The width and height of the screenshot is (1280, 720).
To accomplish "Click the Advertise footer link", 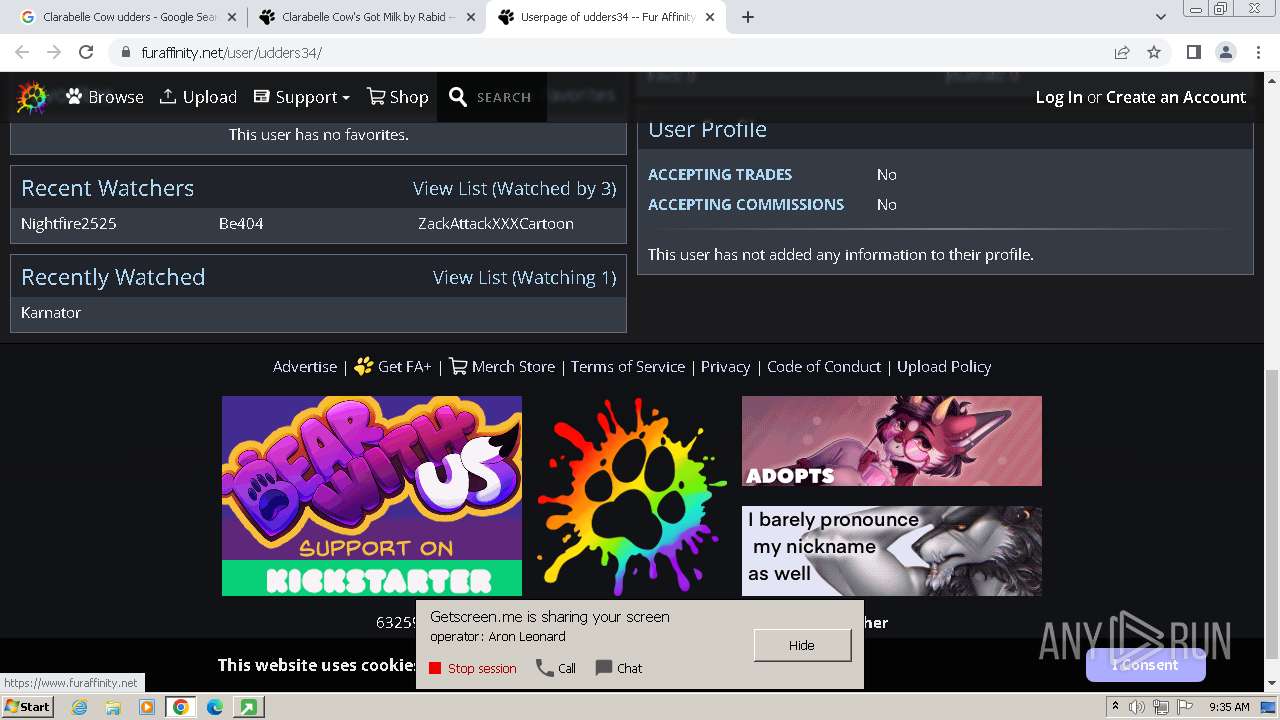I will tap(305, 366).
